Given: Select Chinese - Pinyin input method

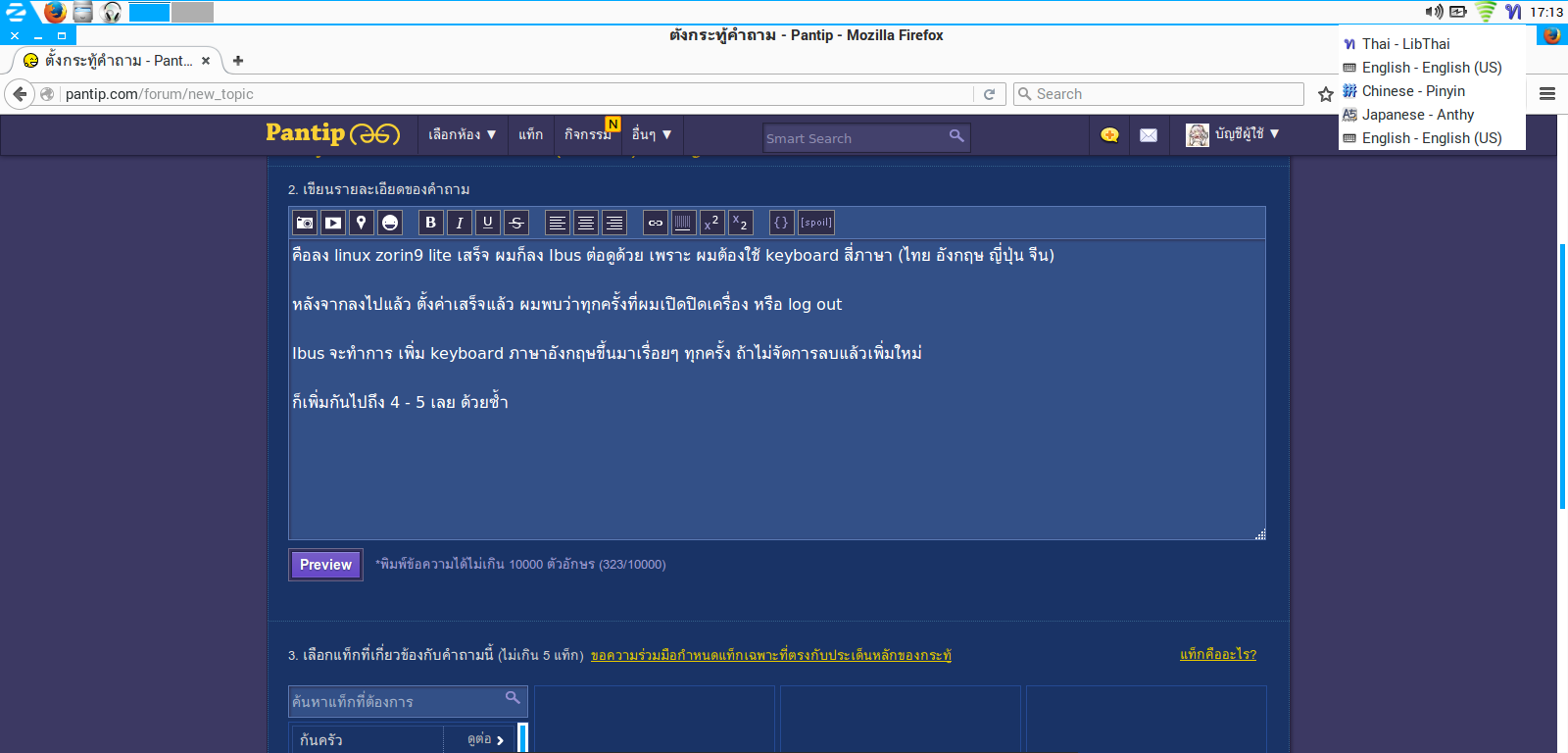Looking at the screenshot, I should [1432, 91].
